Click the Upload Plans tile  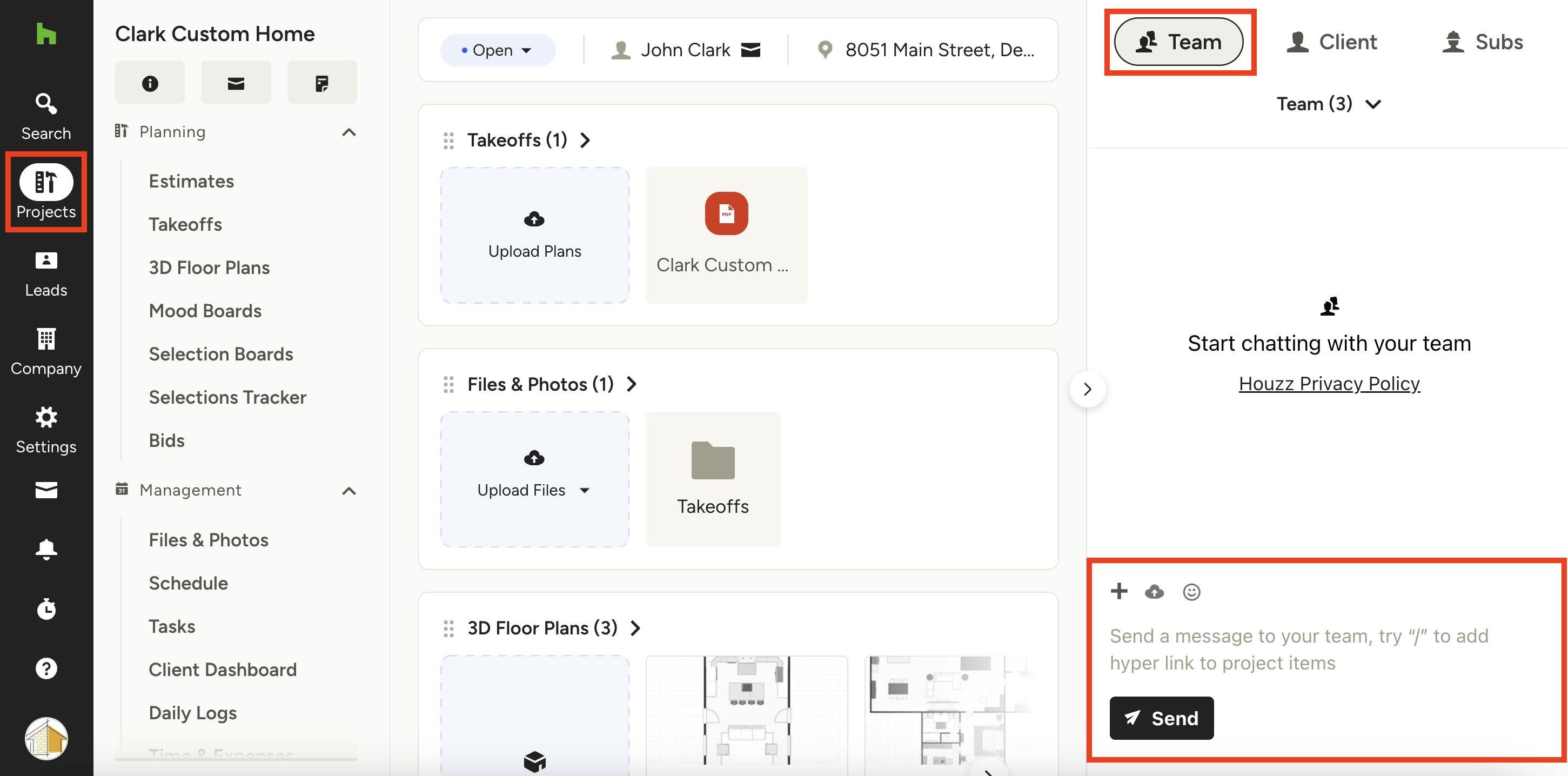[x=534, y=235]
